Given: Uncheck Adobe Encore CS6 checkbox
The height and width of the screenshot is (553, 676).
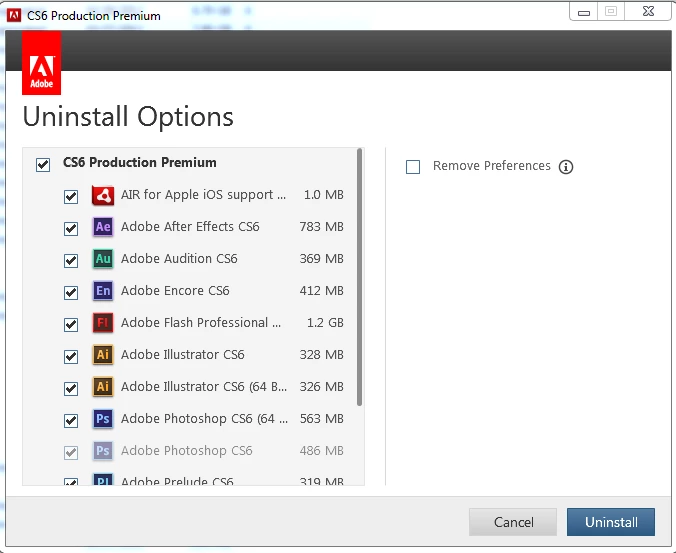Looking at the screenshot, I should point(71,293).
